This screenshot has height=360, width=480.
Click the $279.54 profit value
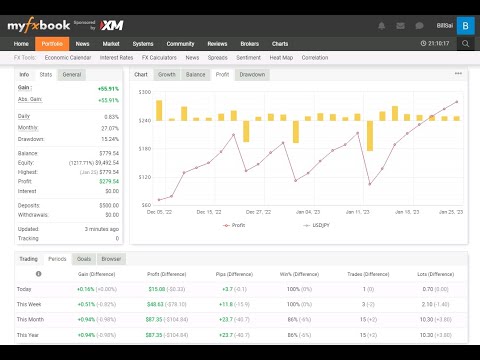click(109, 181)
